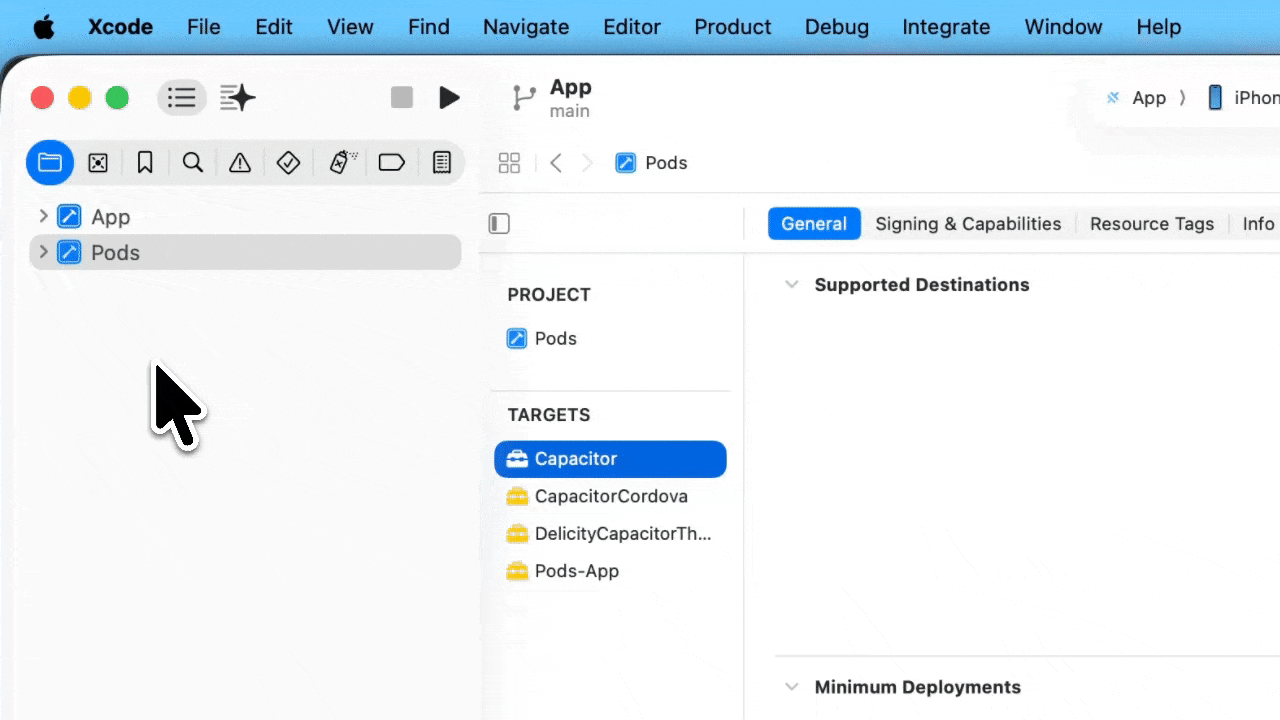Show the Breakpoint navigator tag icon

tap(392, 162)
